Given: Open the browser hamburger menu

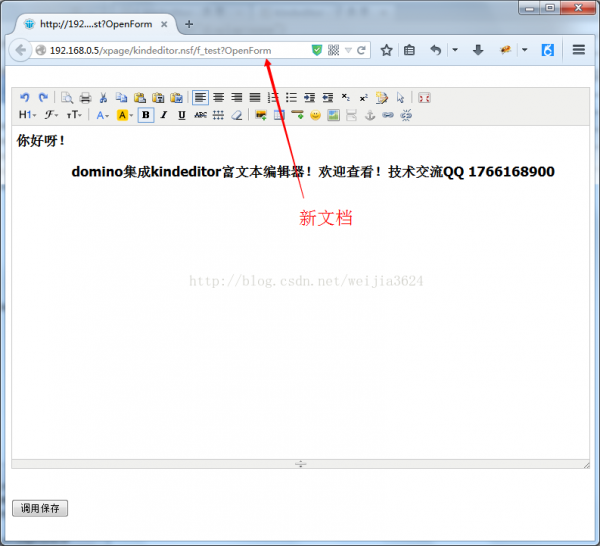Looking at the screenshot, I should pos(579,50).
